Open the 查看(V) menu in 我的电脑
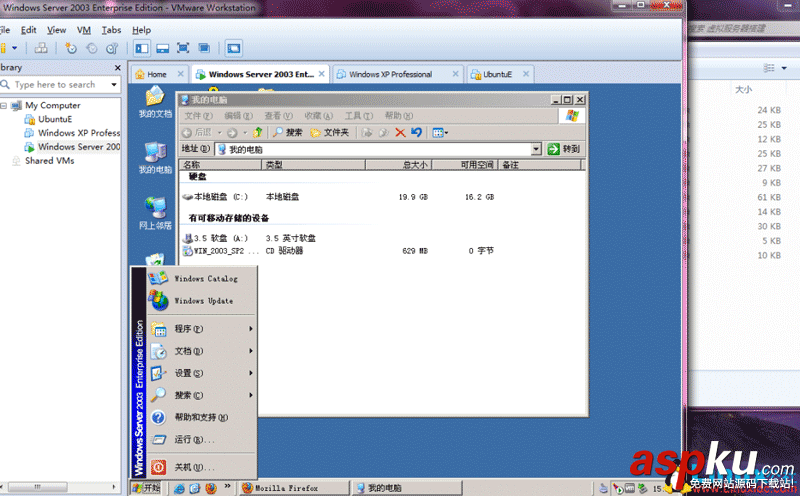This screenshot has height=496, width=800. [x=278, y=116]
